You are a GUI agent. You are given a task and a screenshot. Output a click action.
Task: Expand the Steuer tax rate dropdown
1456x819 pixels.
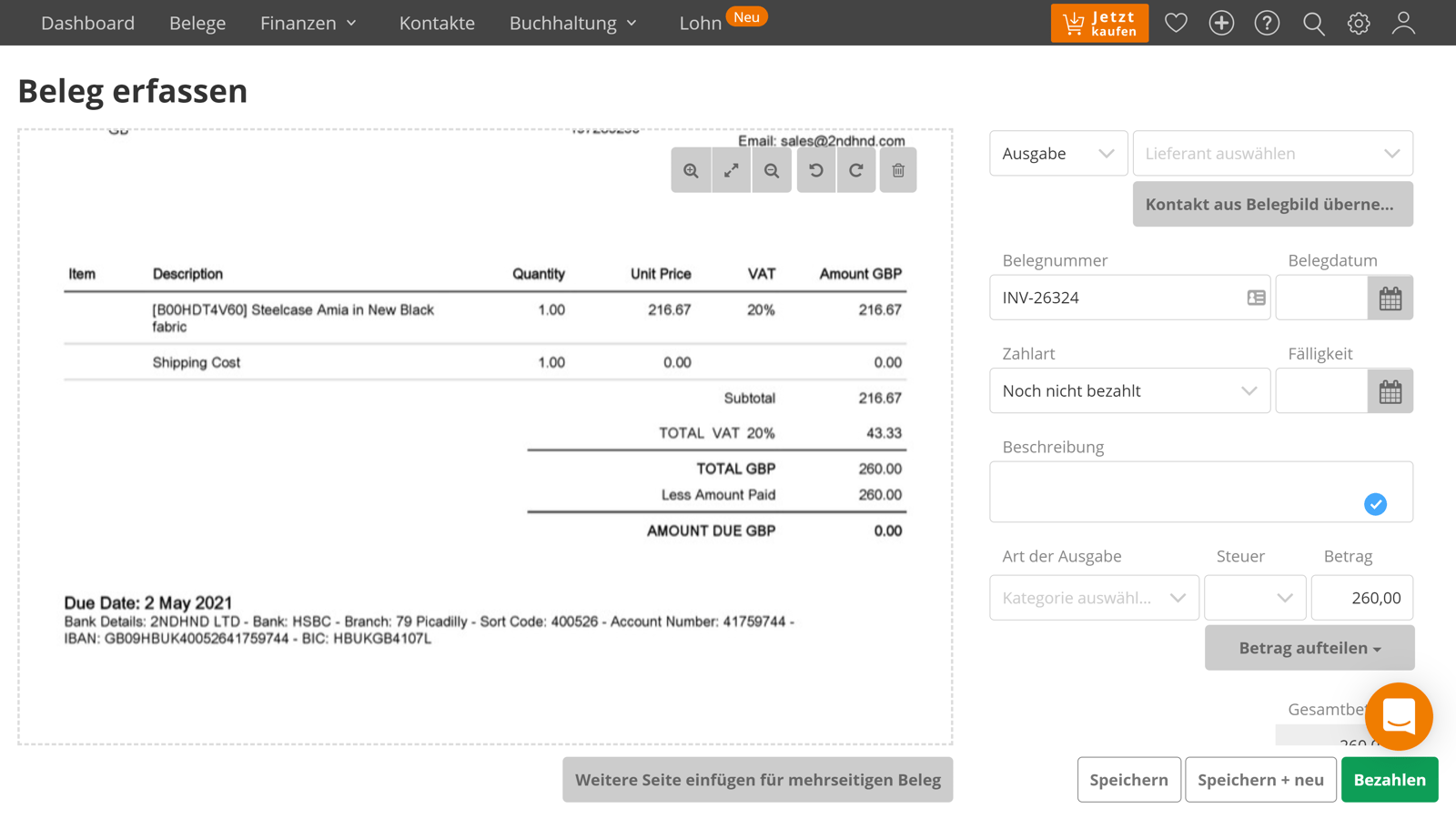coord(1255,598)
